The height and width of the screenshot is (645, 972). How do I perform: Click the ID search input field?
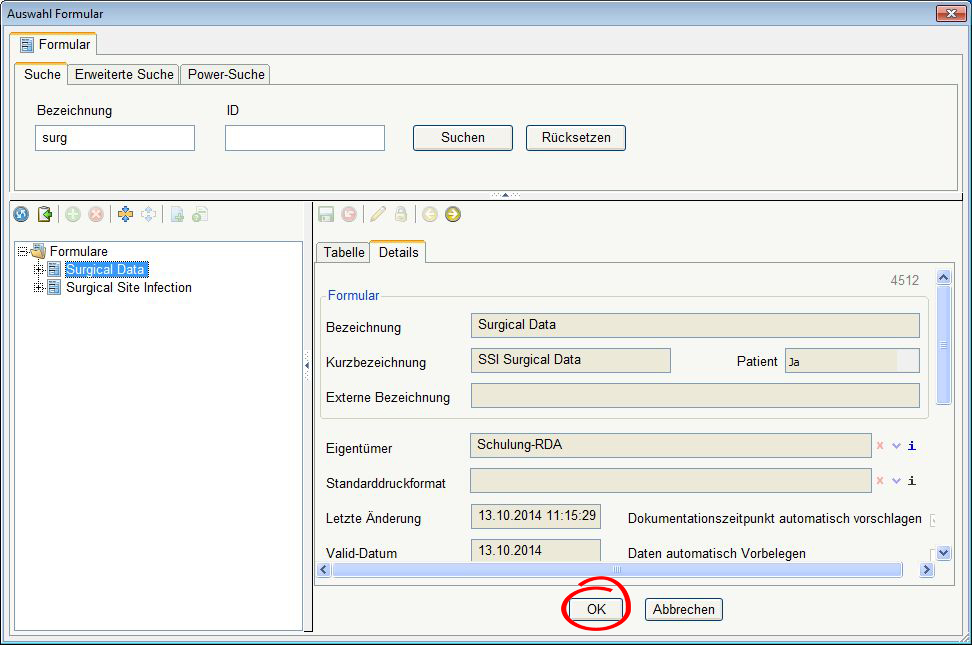pos(304,138)
